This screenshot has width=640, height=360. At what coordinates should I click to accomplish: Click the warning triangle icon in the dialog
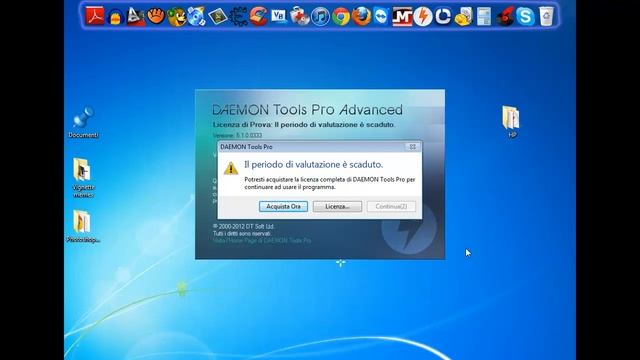(x=231, y=168)
